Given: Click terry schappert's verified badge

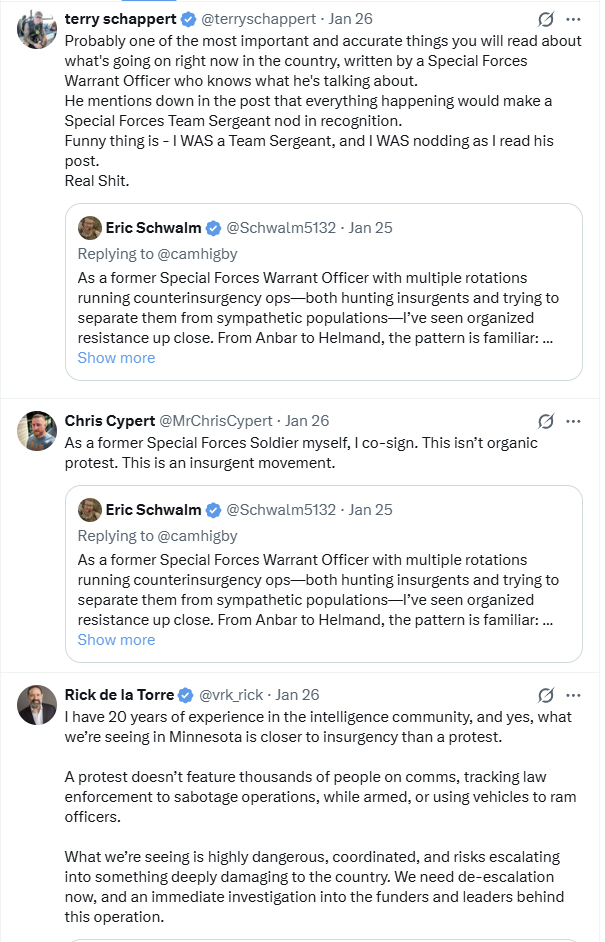Looking at the screenshot, I should [187, 19].
